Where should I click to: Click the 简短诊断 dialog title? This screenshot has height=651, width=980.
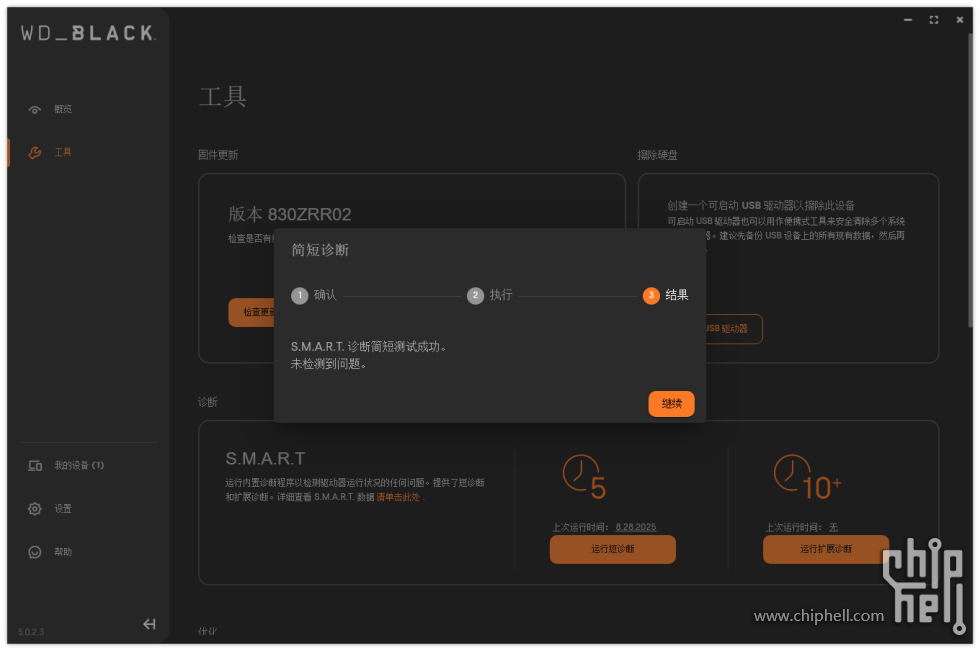tap(320, 251)
